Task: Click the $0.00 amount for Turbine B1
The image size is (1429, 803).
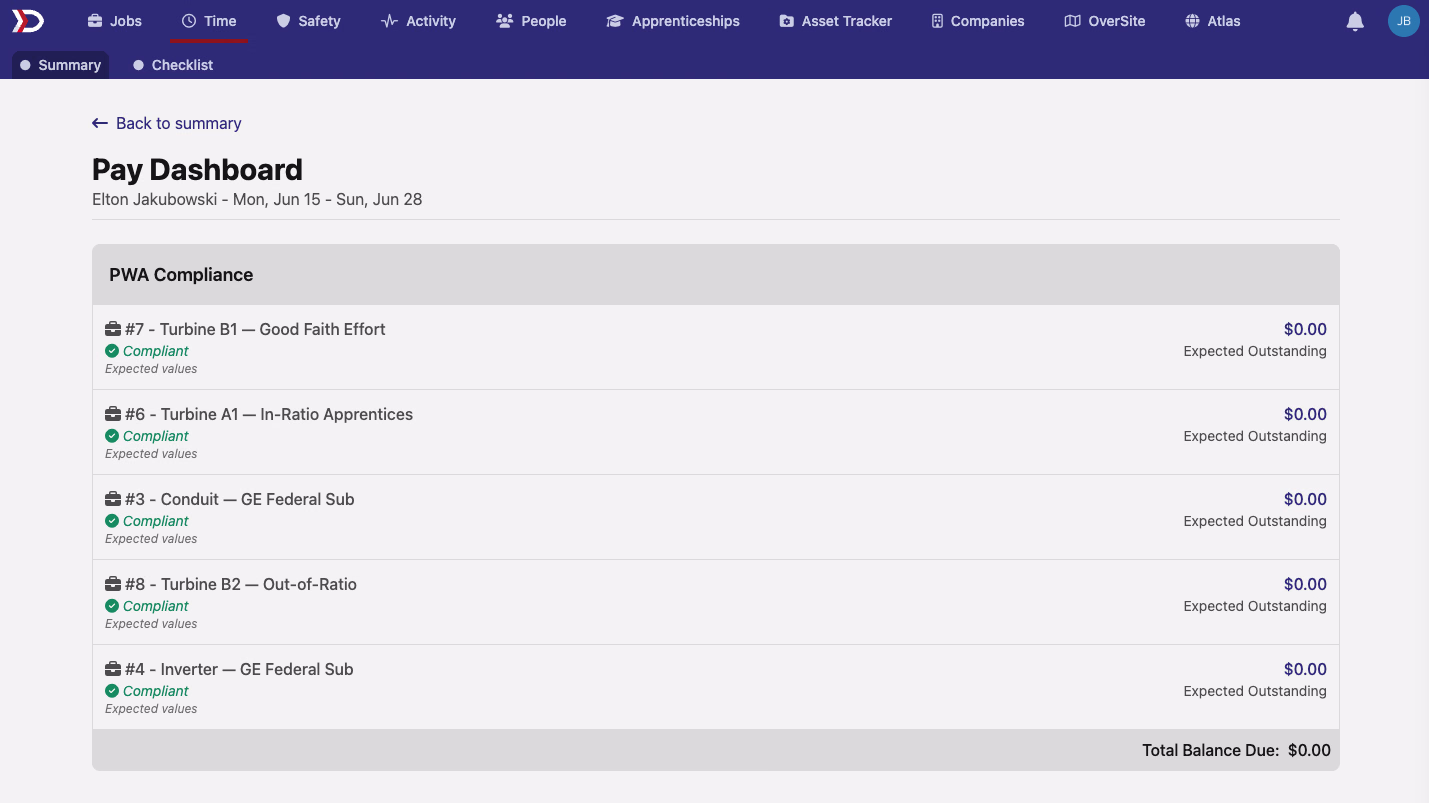Action: tap(1305, 329)
